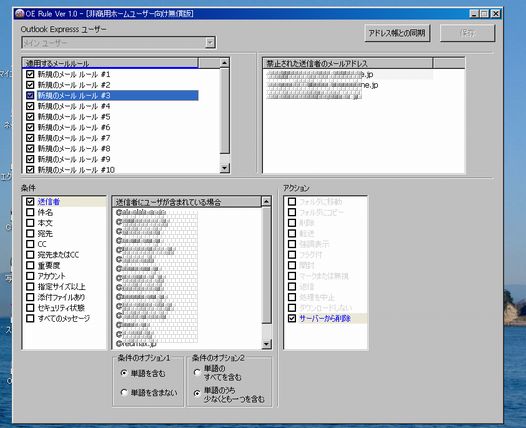Image resolution: width=526 pixels, height=428 pixels.
Task: Click the OE Rule title bar app icon
Action: [20, 13]
